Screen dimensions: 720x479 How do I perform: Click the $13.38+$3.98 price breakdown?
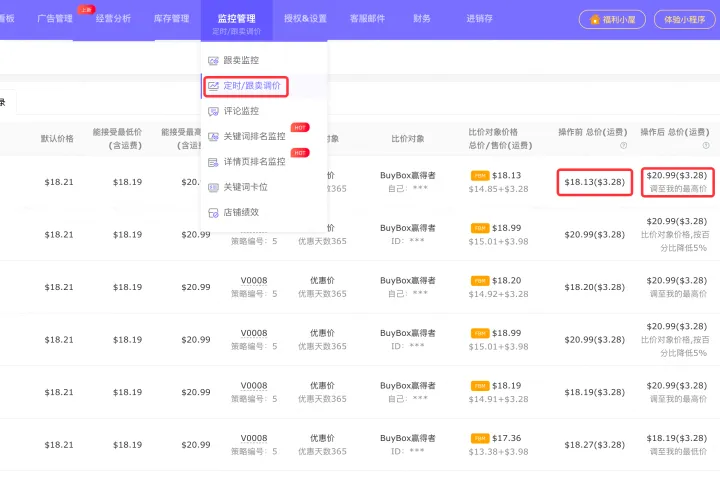pos(498,452)
